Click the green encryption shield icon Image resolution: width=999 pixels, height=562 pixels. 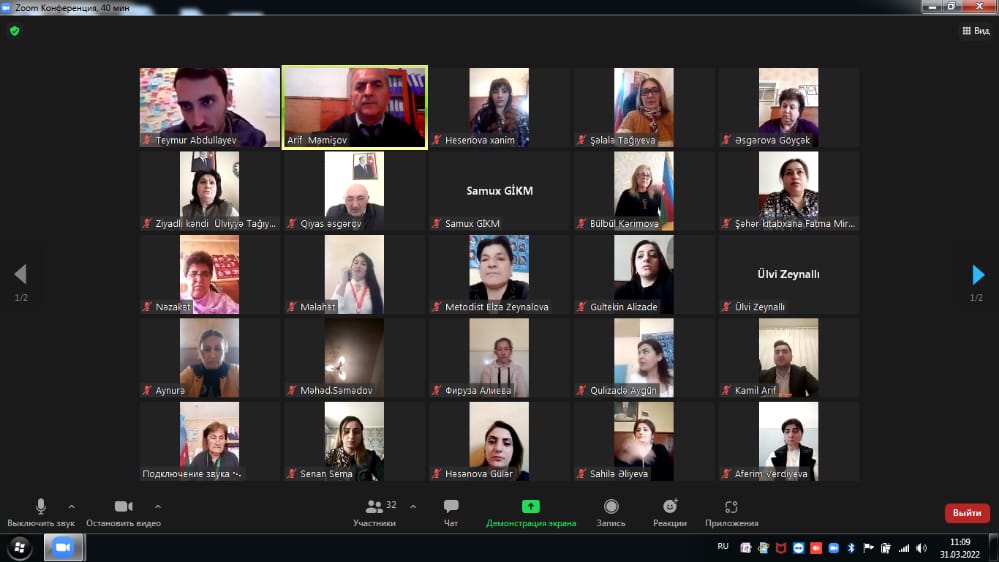(x=14, y=31)
